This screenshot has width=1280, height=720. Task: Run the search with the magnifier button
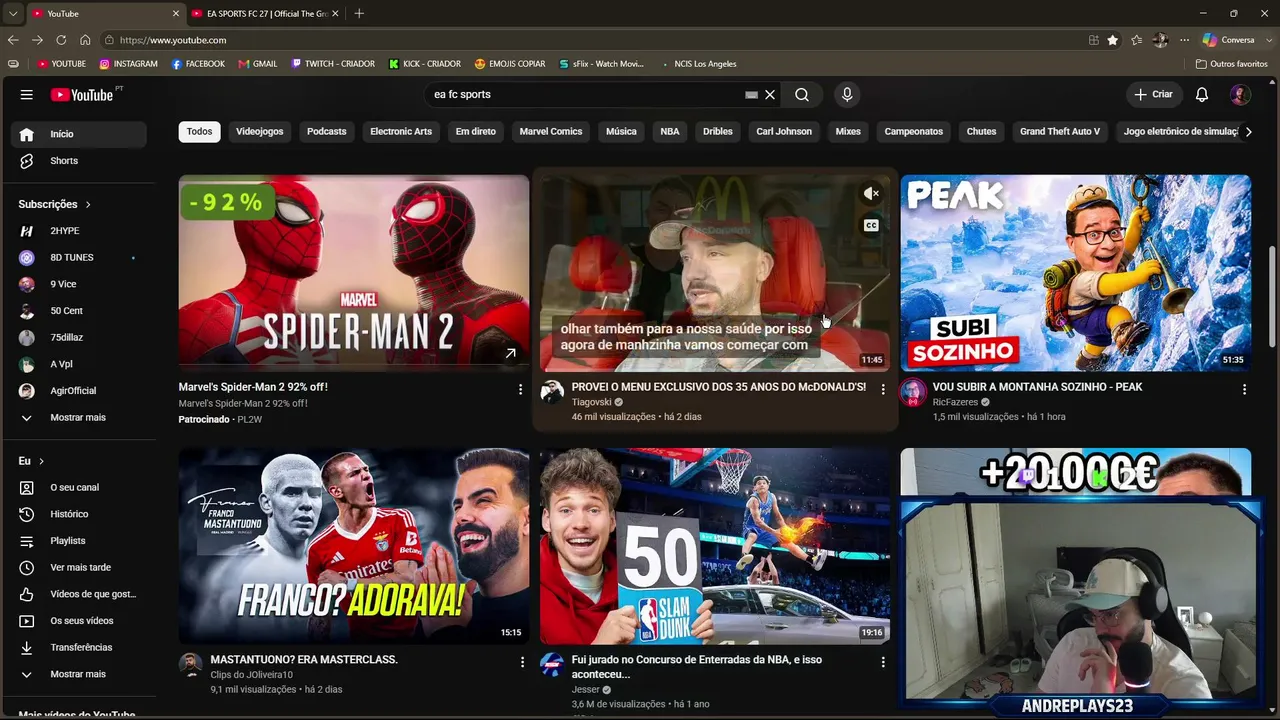tap(802, 95)
